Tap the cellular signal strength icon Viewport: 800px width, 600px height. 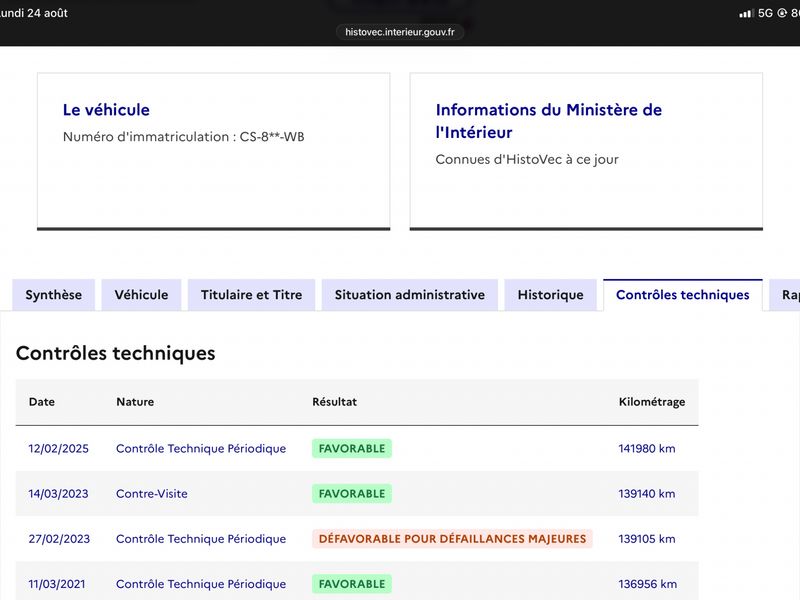[x=746, y=13]
